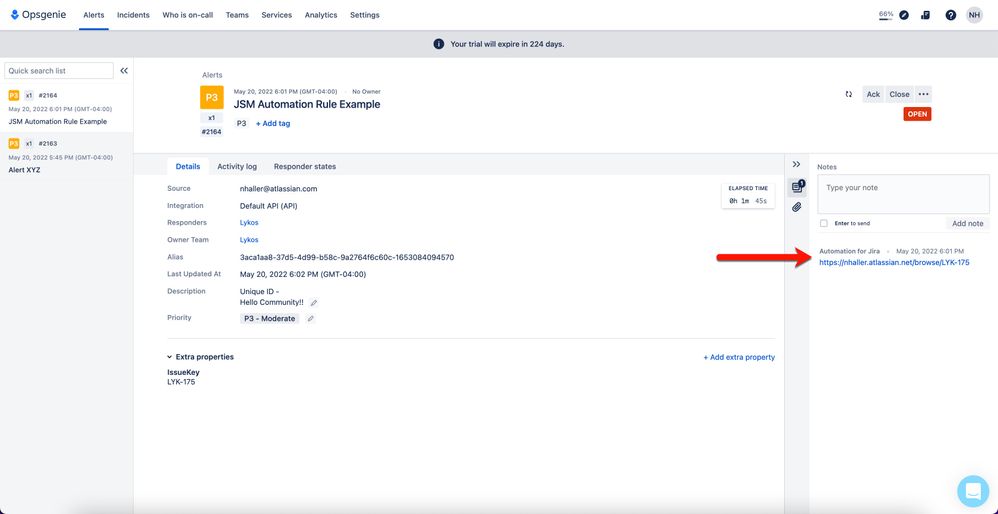Screen dimensions: 998x514
Task: Open Who is on-call menu
Action: [x=188, y=15]
